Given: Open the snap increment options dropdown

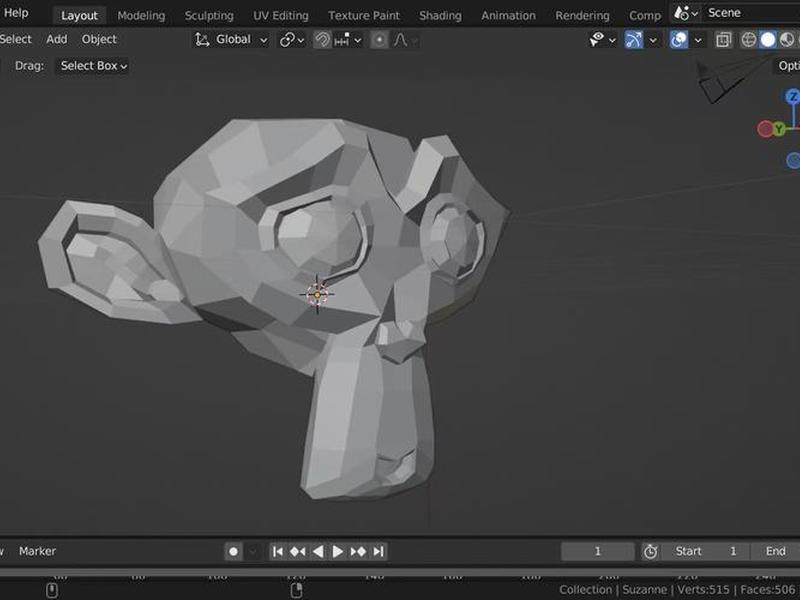Looking at the screenshot, I should (x=348, y=39).
